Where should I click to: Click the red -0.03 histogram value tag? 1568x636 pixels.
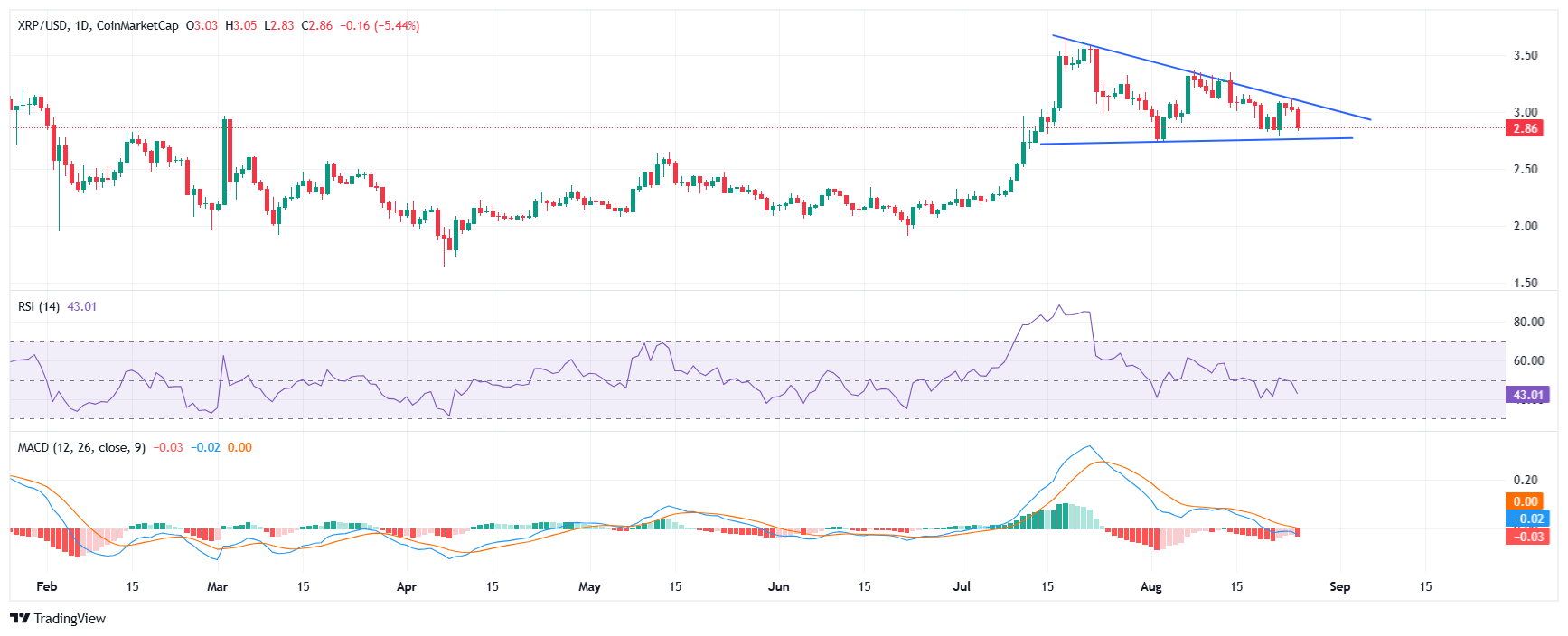tap(1527, 537)
